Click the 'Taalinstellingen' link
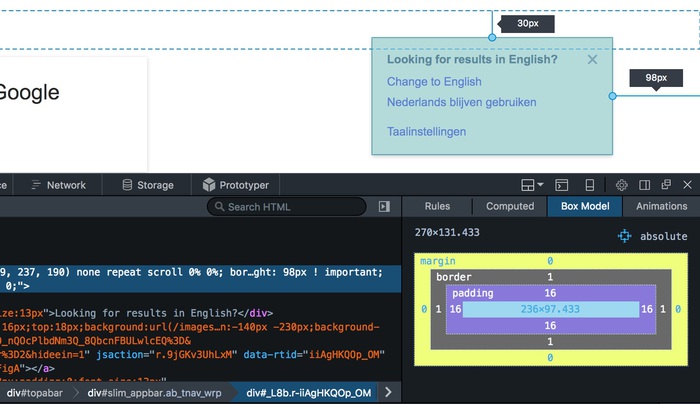This screenshot has height=404, width=700. [426, 131]
